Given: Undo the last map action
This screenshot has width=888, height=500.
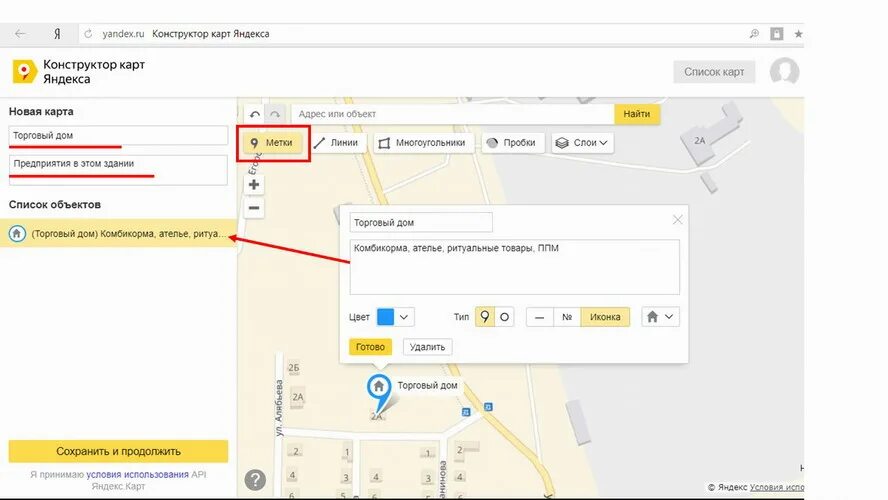Looking at the screenshot, I should [255, 114].
